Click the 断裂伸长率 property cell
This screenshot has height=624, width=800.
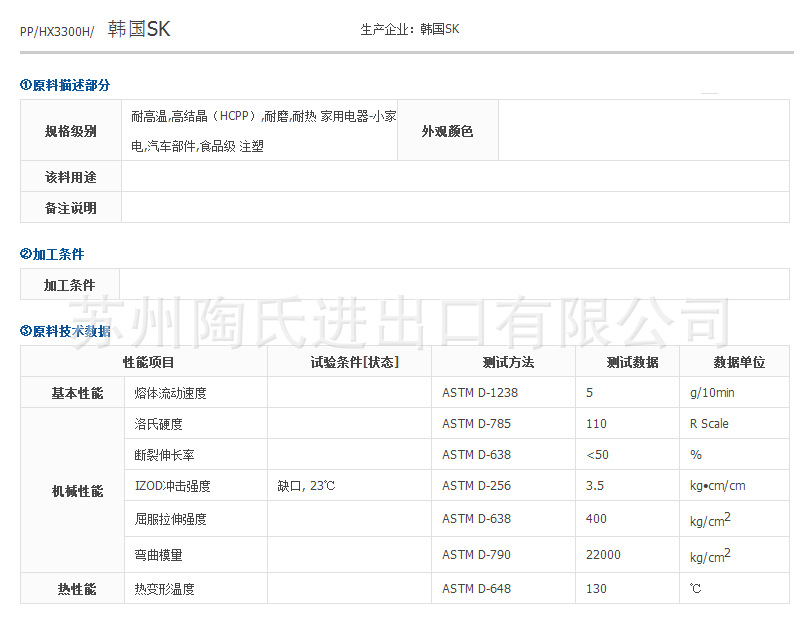click(196, 455)
